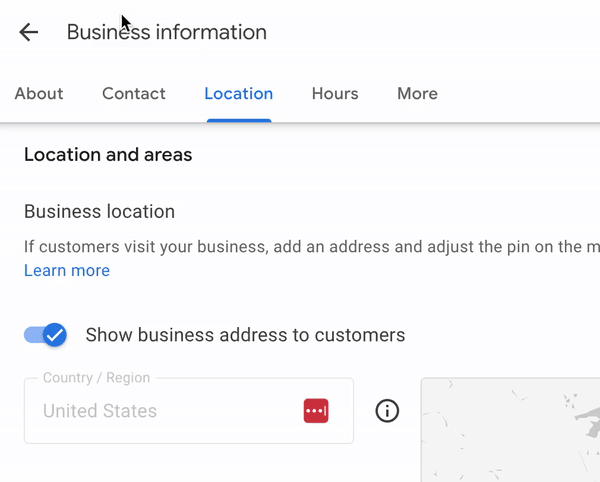Image resolution: width=600 pixels, height=482 pixels.
Task: Open the About tab
Action: click(39, 94)
